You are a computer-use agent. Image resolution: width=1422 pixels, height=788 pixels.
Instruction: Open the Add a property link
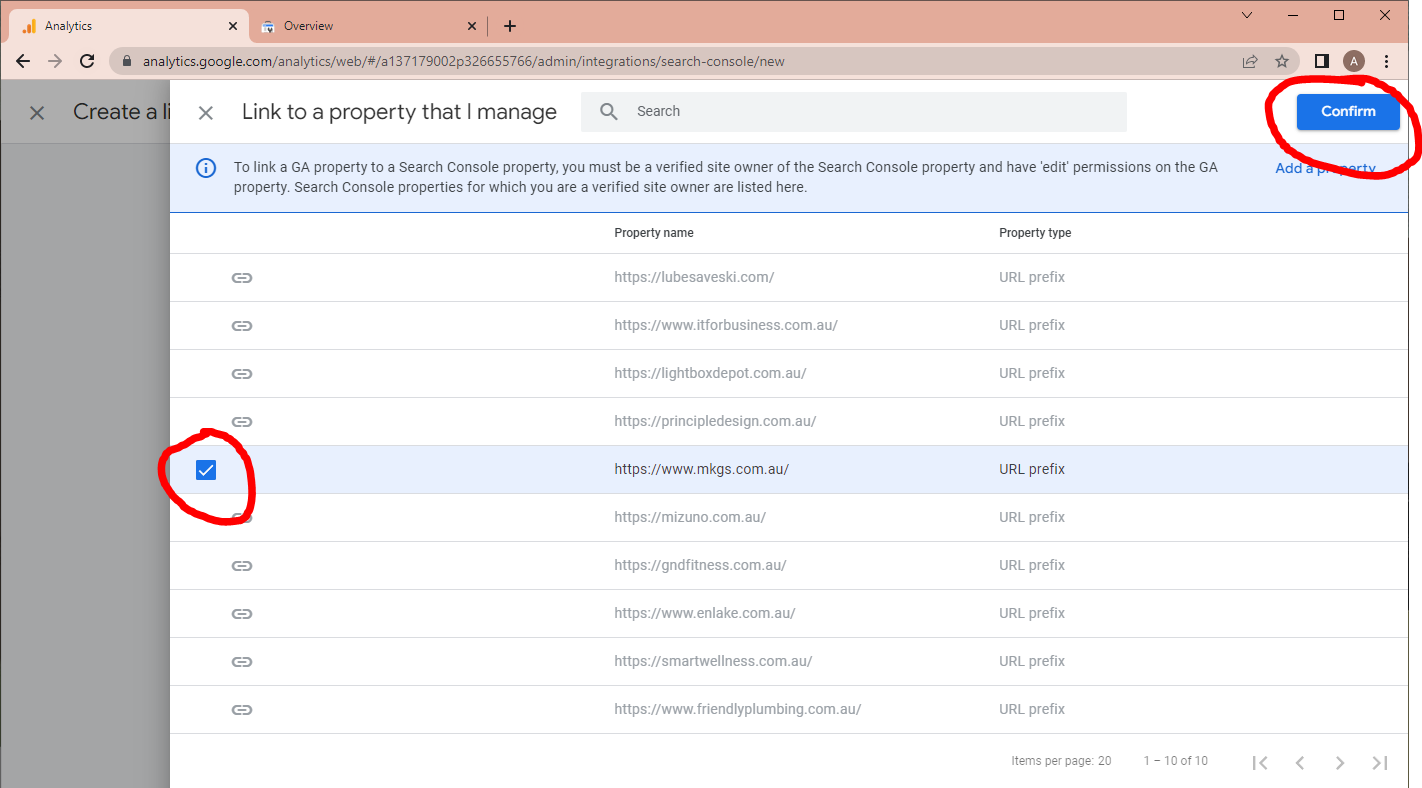click(x=1325, y=169)
